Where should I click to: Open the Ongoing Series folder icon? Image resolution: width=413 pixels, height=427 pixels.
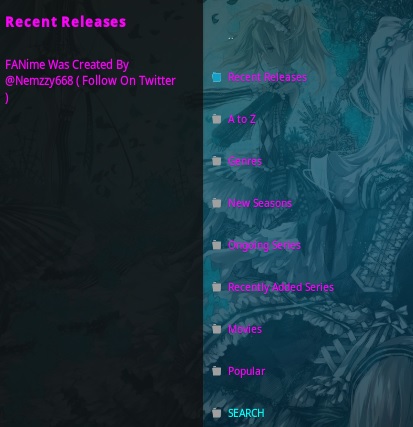(217, 245)
